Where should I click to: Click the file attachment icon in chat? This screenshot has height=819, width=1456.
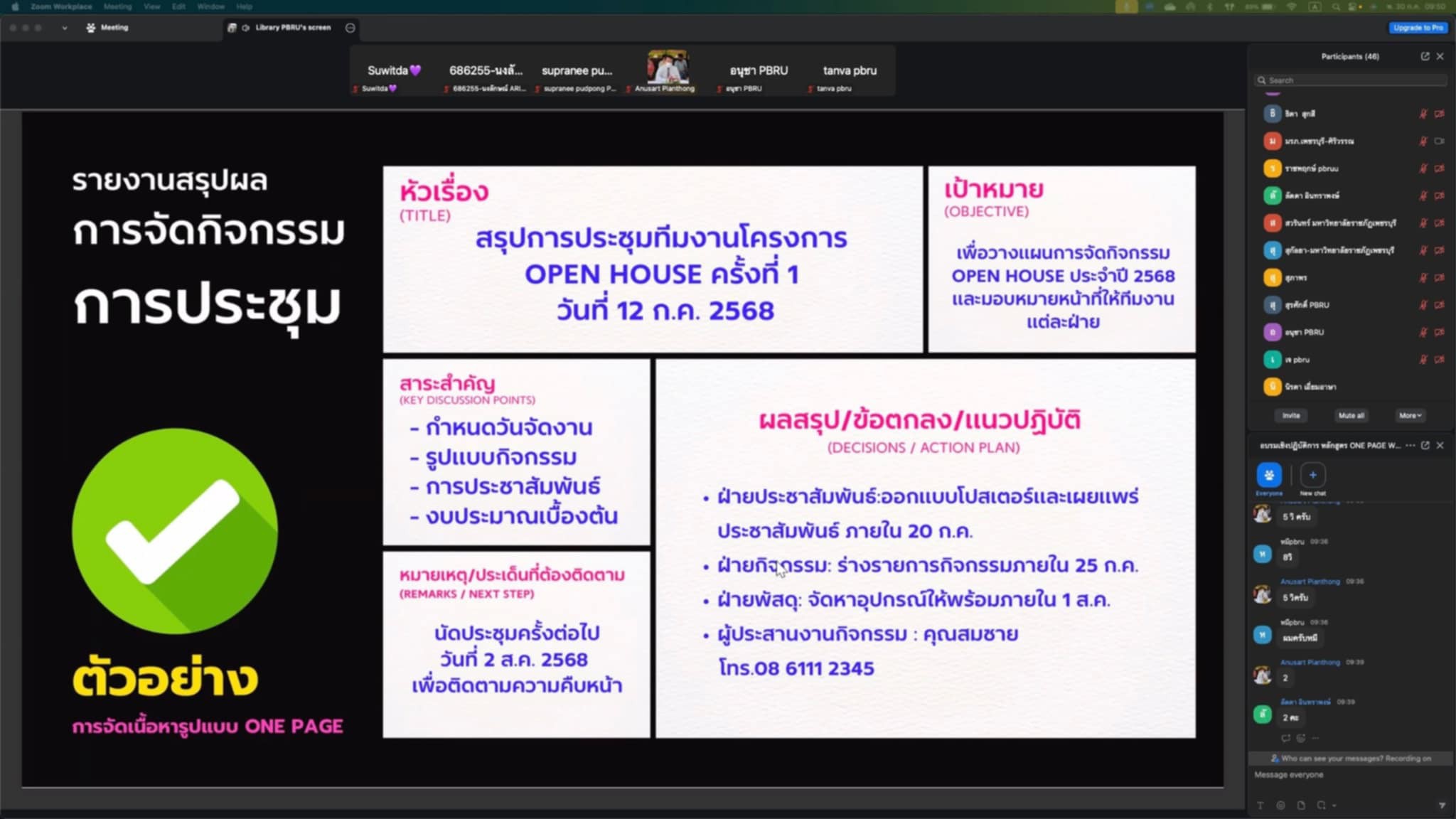click(x=1300, y=805)
